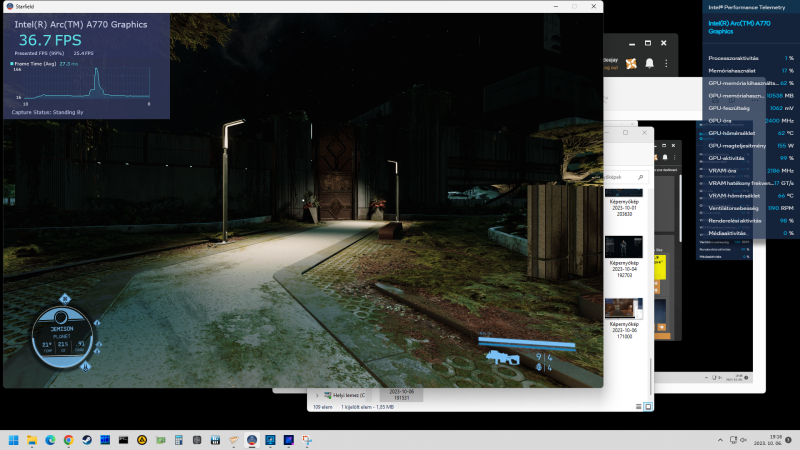Launch Microsoft Edge from the taskbar

[x=50, y=440]
